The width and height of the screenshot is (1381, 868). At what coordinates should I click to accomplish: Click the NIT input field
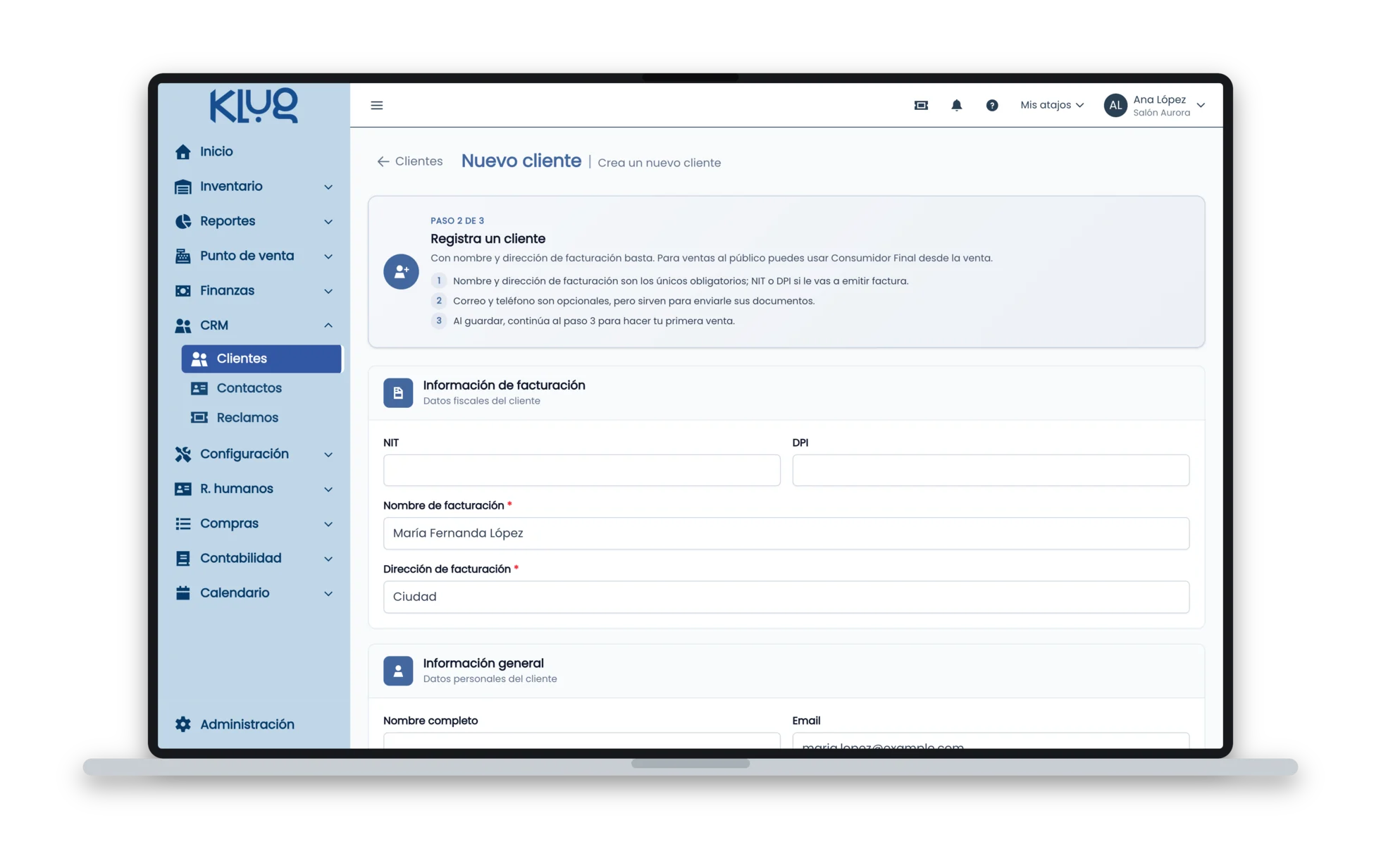581,470
